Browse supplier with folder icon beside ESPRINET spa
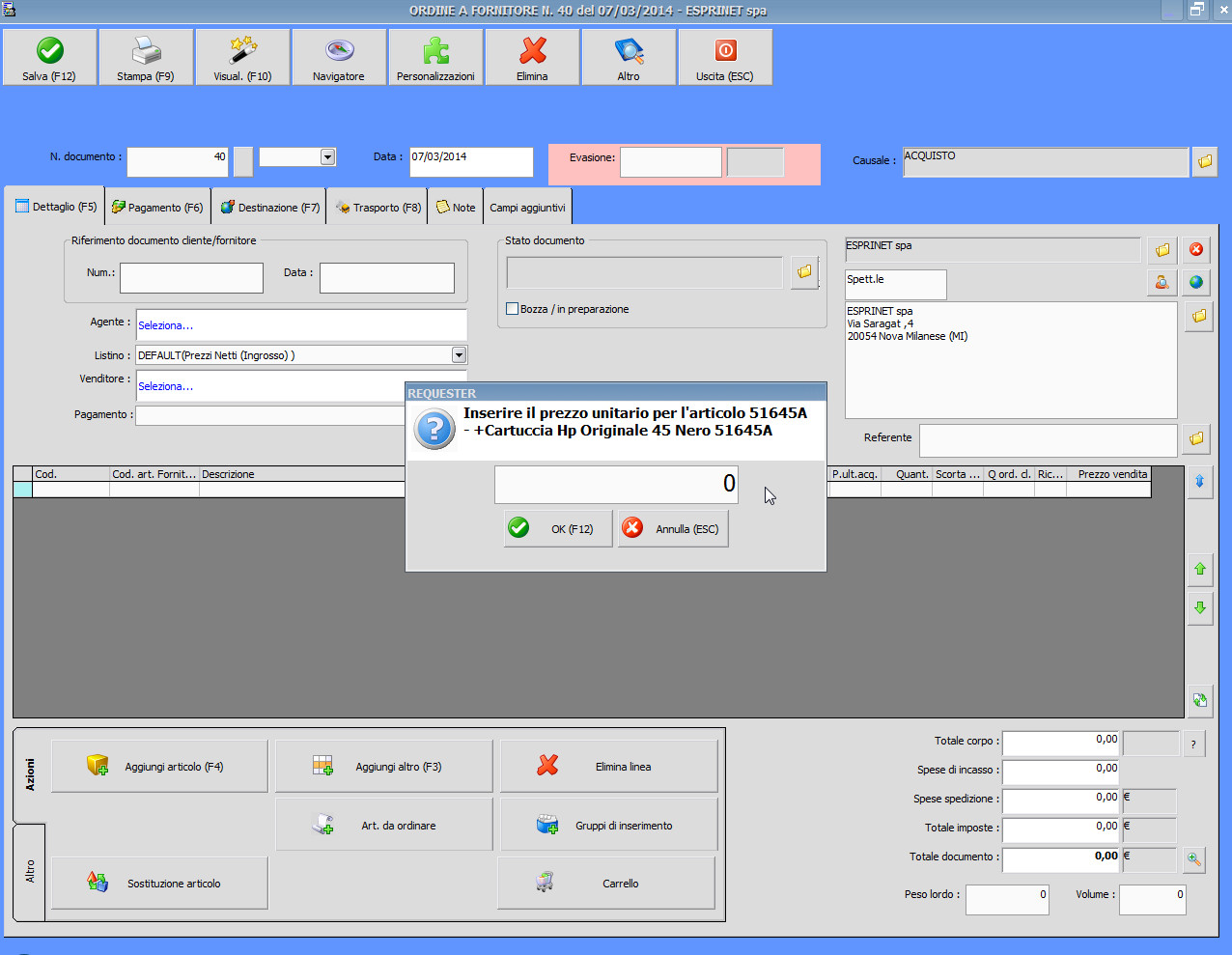This screenshot has width=1232, height=955. click(x=1162, y=250)
